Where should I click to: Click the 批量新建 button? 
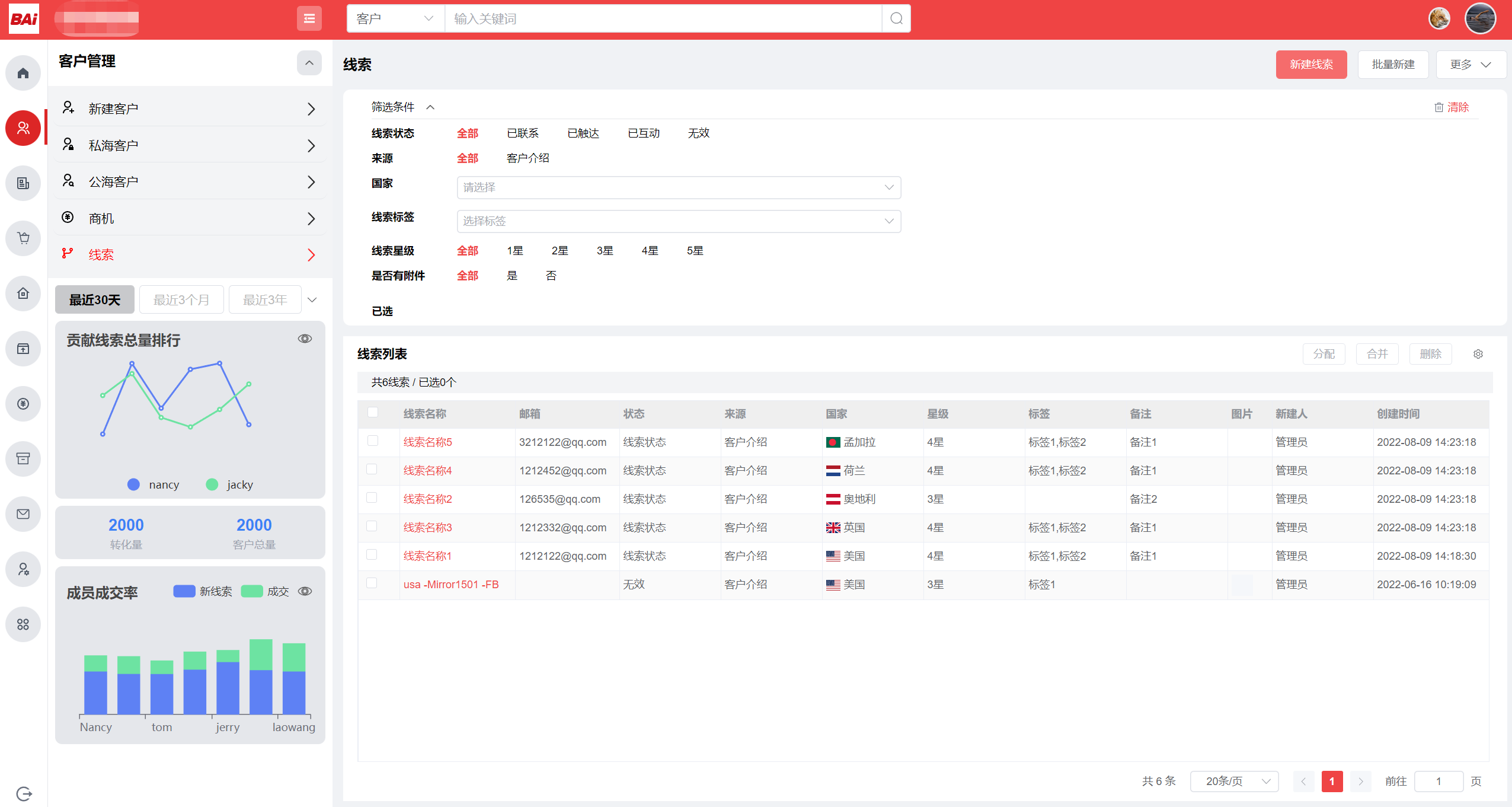[x=1393, y=65]
